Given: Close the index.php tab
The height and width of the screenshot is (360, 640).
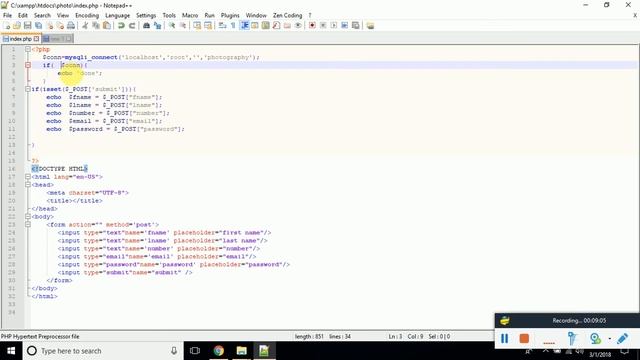Looking at the screenshot, I should (36, 39).
